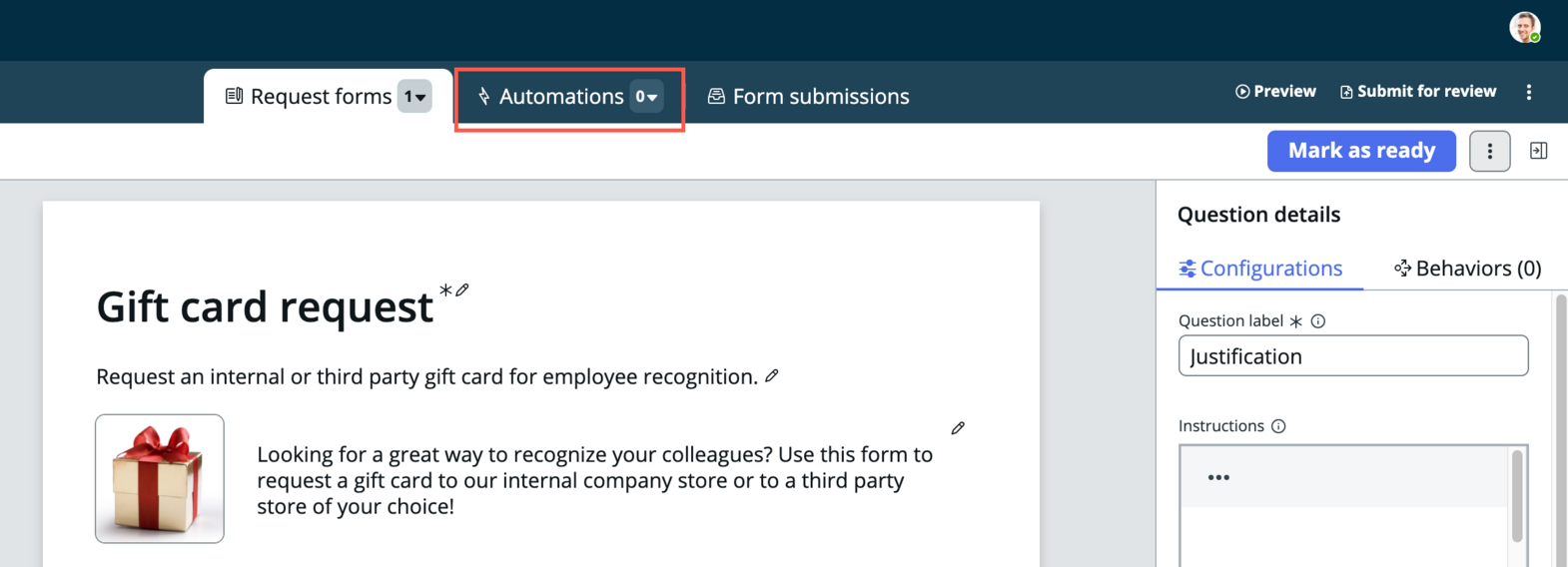Viewport: 1568px width, 567px height.
Task: Click Submit for review
Action: coord(1417,92)
